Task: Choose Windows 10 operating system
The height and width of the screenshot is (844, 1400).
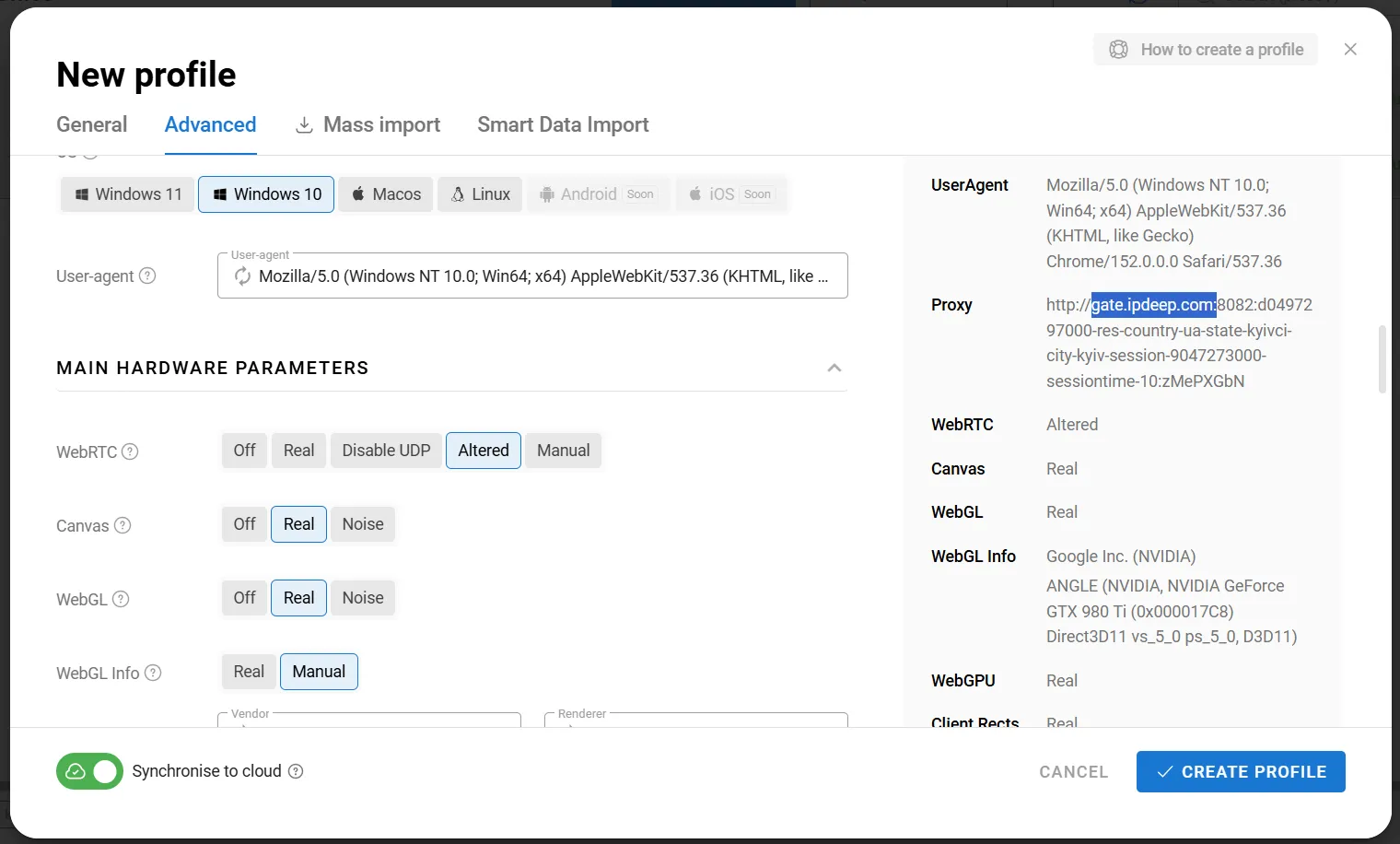Action: [266, 194]
